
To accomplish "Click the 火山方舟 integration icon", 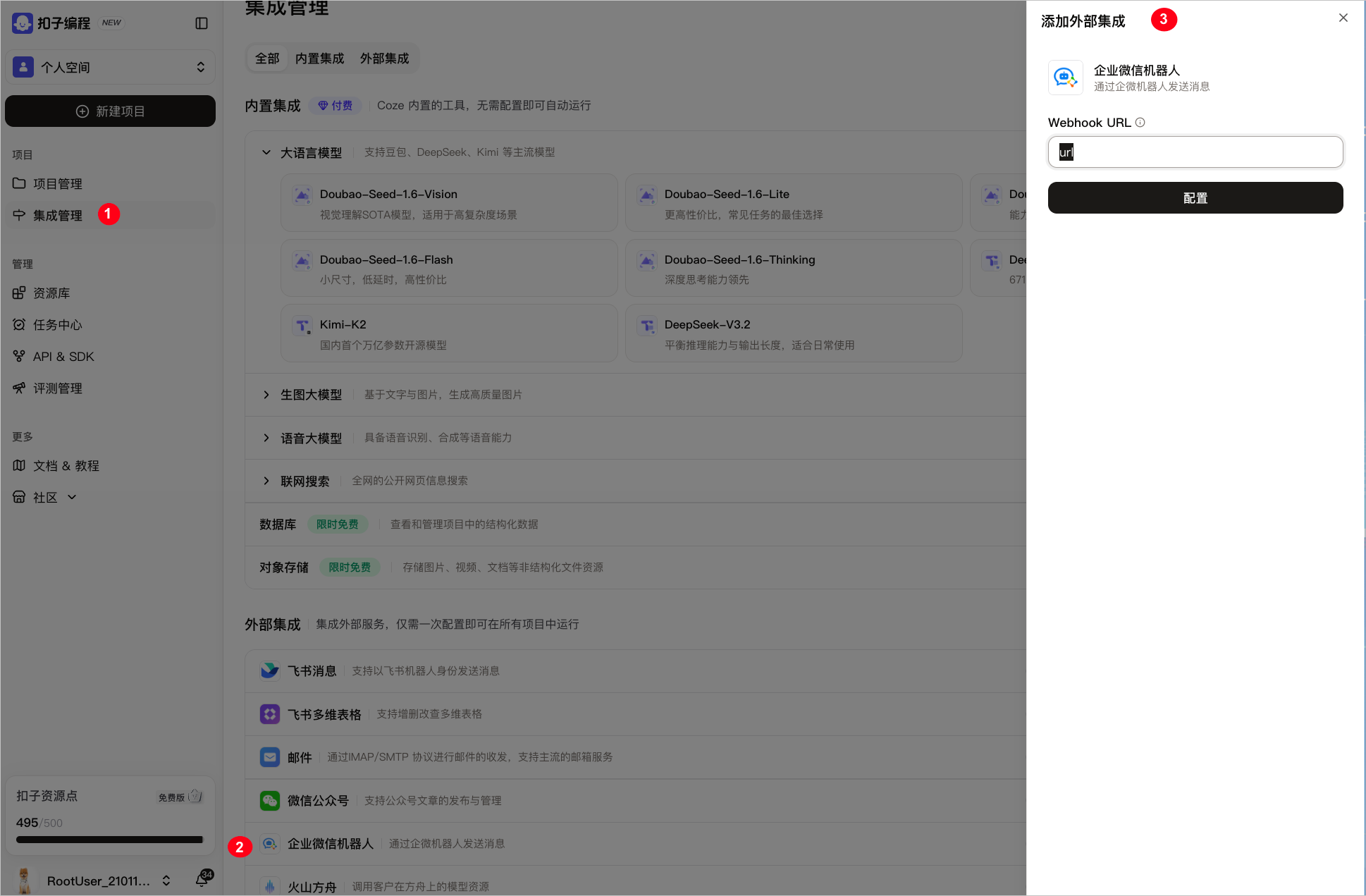I will (x=270, y=887).
